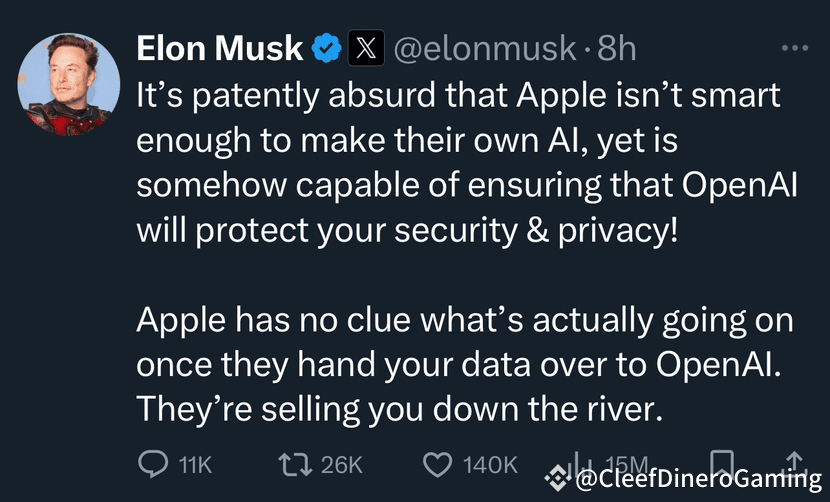
Task: Click the 26K repost count
Action: [x=342, y=465]
